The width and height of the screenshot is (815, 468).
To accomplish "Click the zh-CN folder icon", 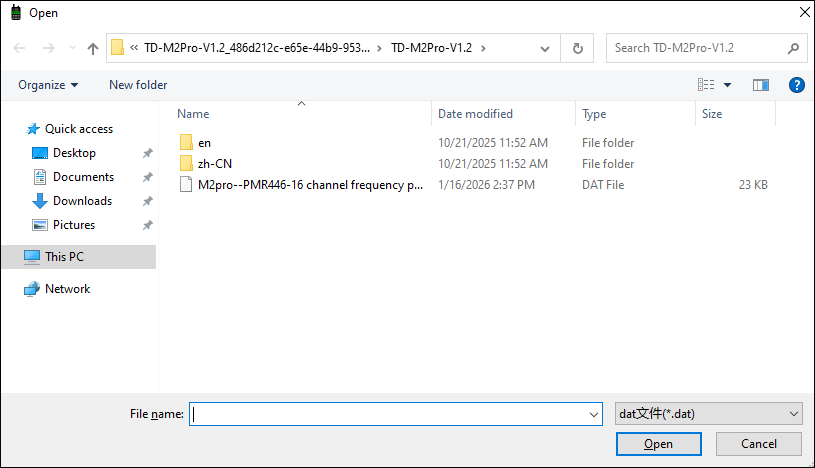I will [186, 163].
